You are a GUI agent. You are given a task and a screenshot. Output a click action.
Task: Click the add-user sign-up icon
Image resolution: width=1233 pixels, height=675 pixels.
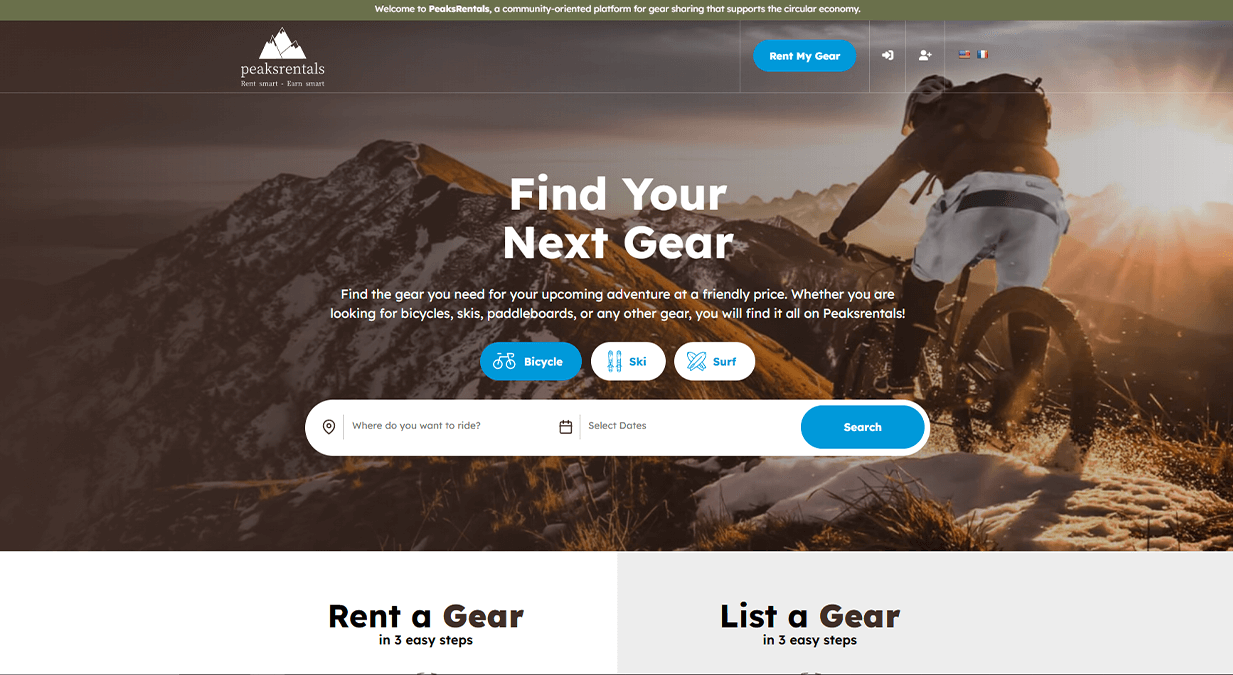(925, 56)
